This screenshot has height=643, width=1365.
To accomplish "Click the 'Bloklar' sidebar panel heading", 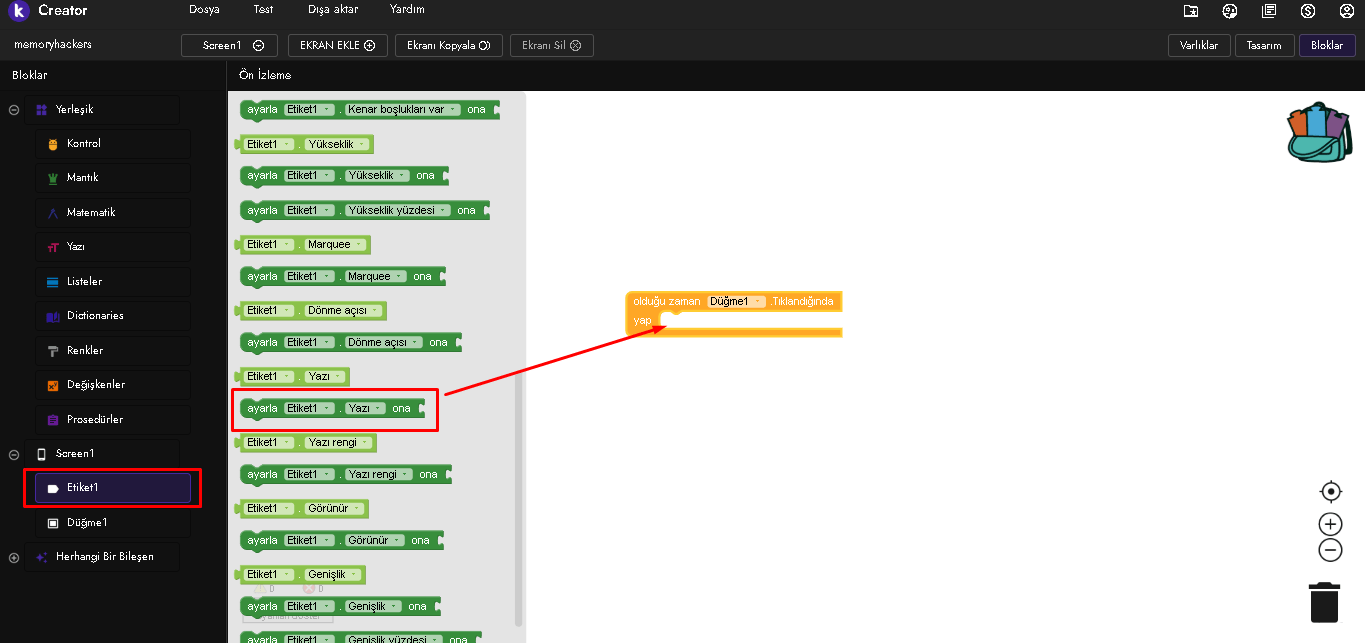I will click(30, 75).
